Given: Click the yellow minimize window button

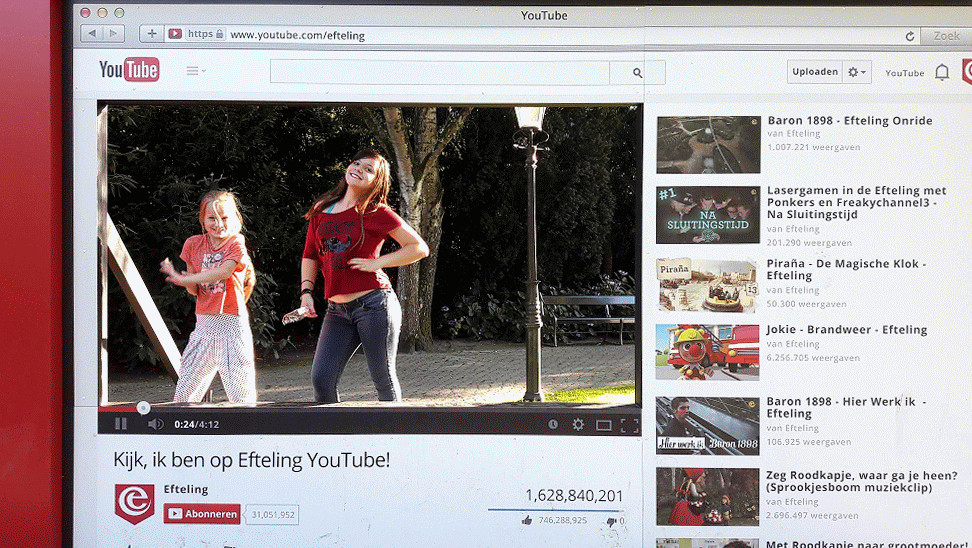Looking at the screenshot, I should tap(102, 12).
